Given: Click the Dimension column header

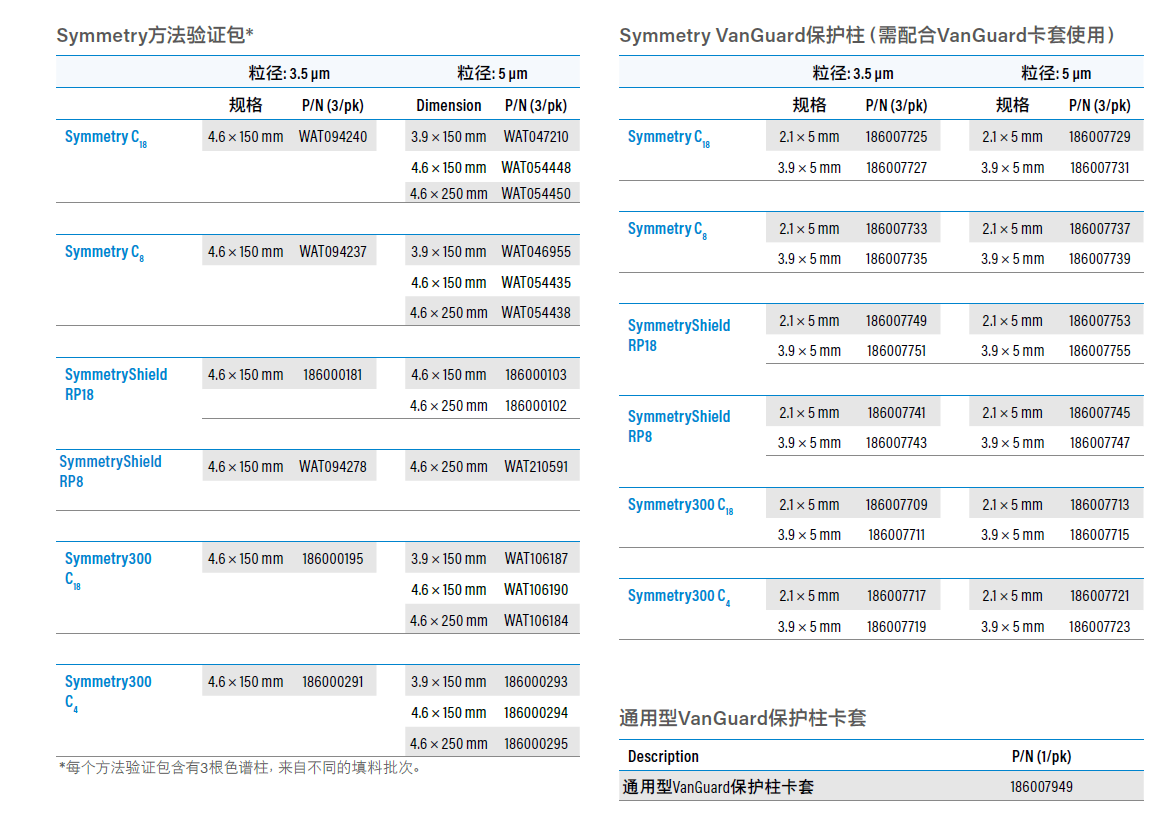Looking at the screenshot, I should click(448, 105).
